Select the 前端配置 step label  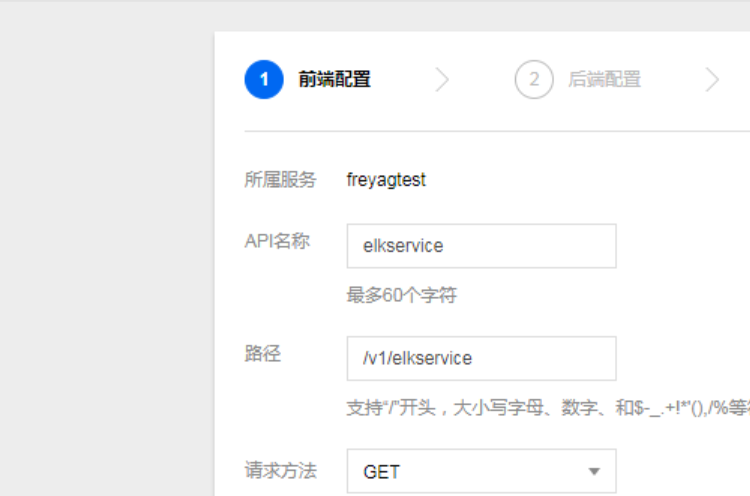334,80
